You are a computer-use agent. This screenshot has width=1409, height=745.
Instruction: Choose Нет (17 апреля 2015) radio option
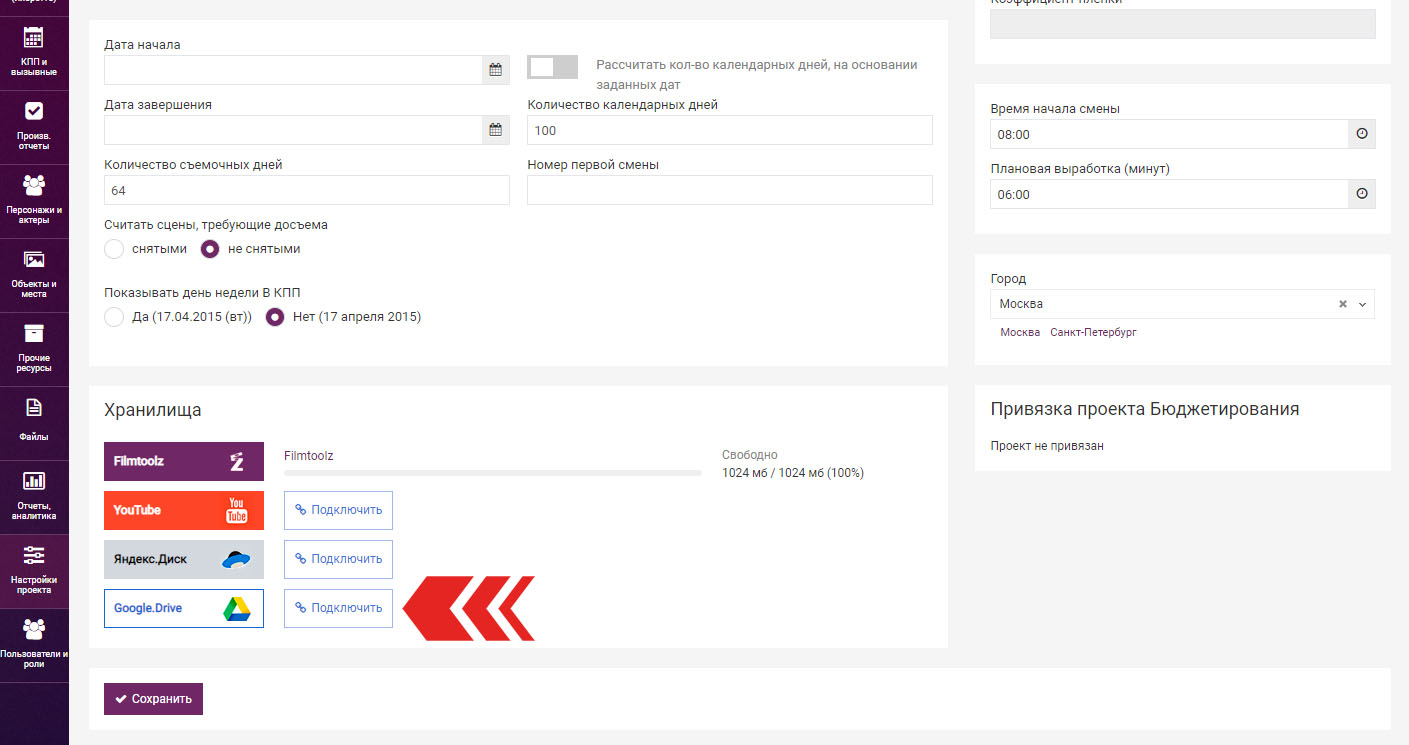pos(275,317)
